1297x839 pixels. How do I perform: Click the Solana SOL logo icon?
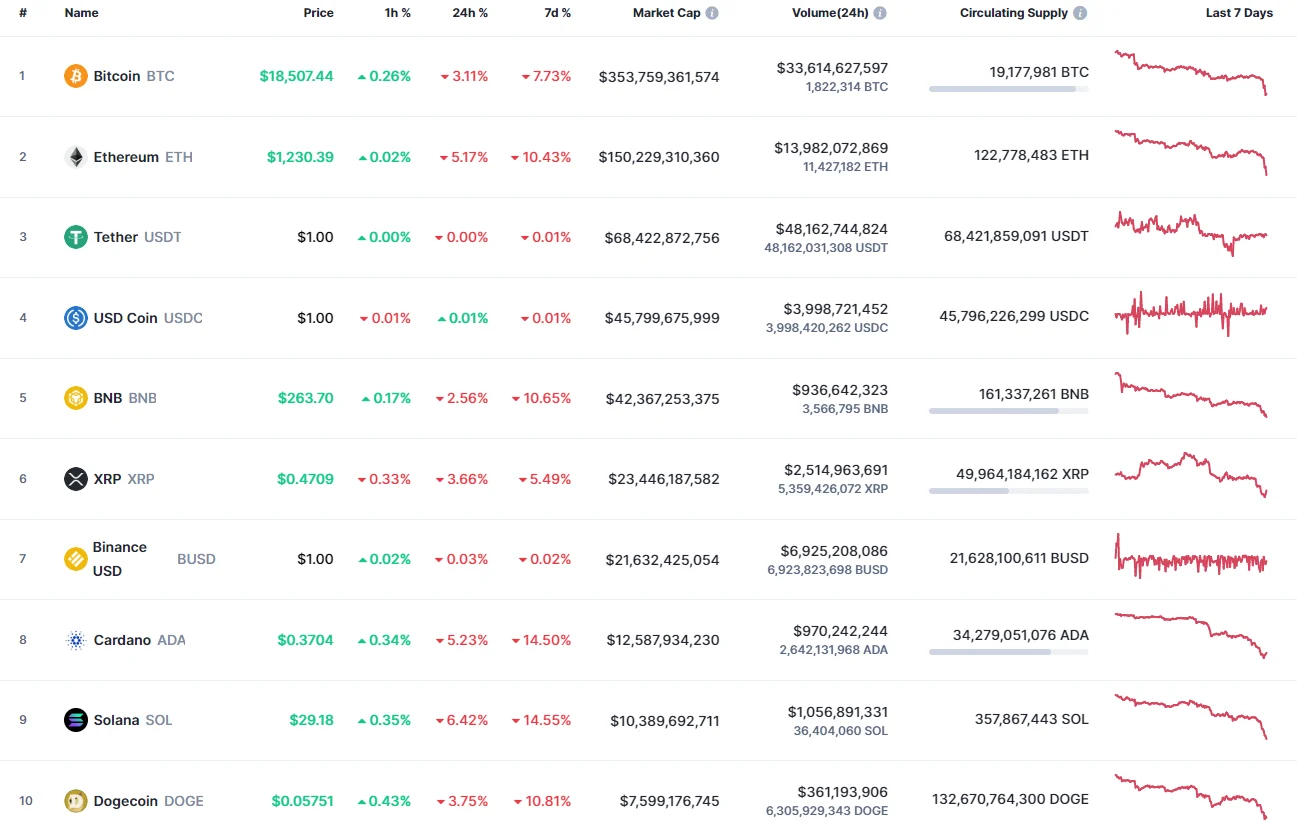[76, 719]
